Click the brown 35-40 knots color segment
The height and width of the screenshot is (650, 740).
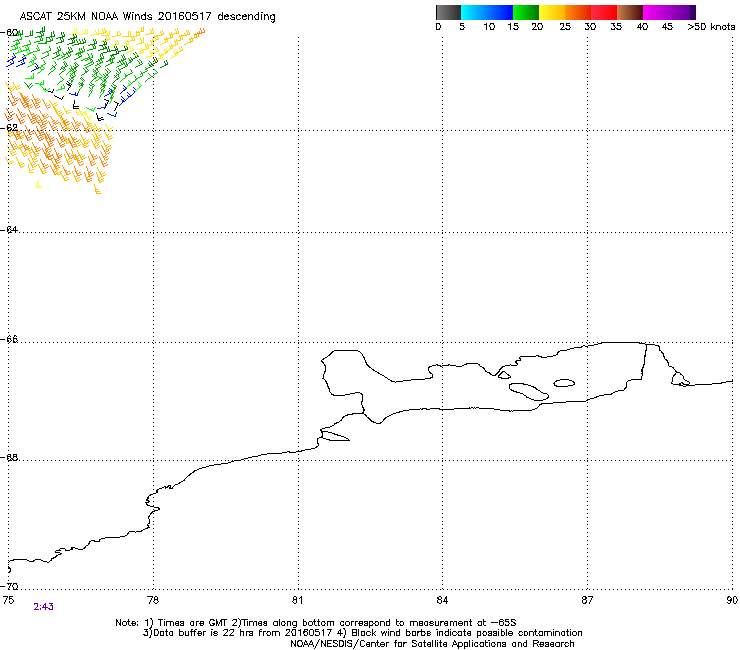pyautogui.click(x=630, y=12)
